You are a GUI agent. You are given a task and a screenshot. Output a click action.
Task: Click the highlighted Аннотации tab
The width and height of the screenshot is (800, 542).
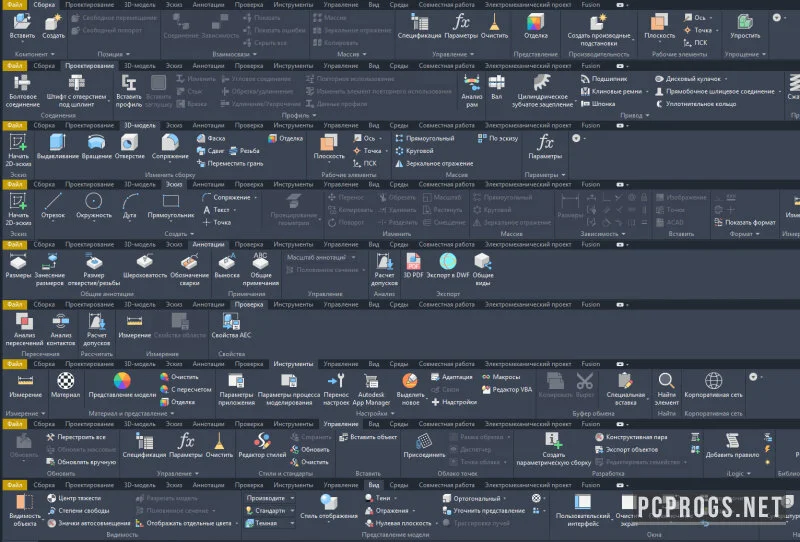point(208,244)
